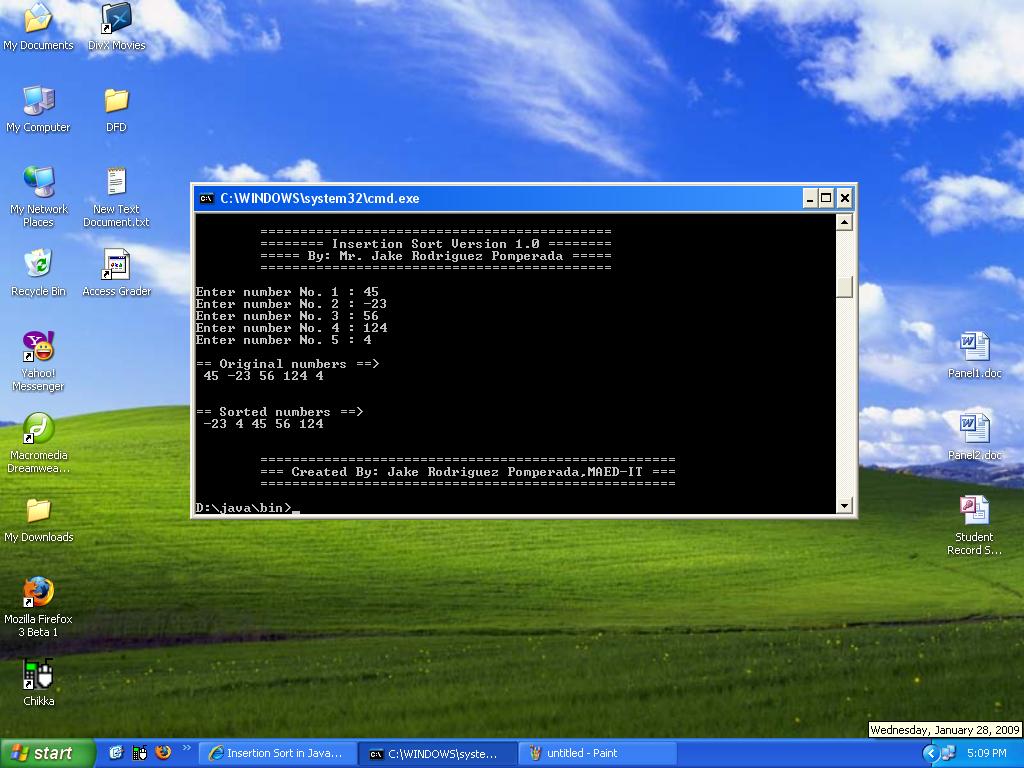Click the cmd window vertical scrollbar thumb

(844, 287)
